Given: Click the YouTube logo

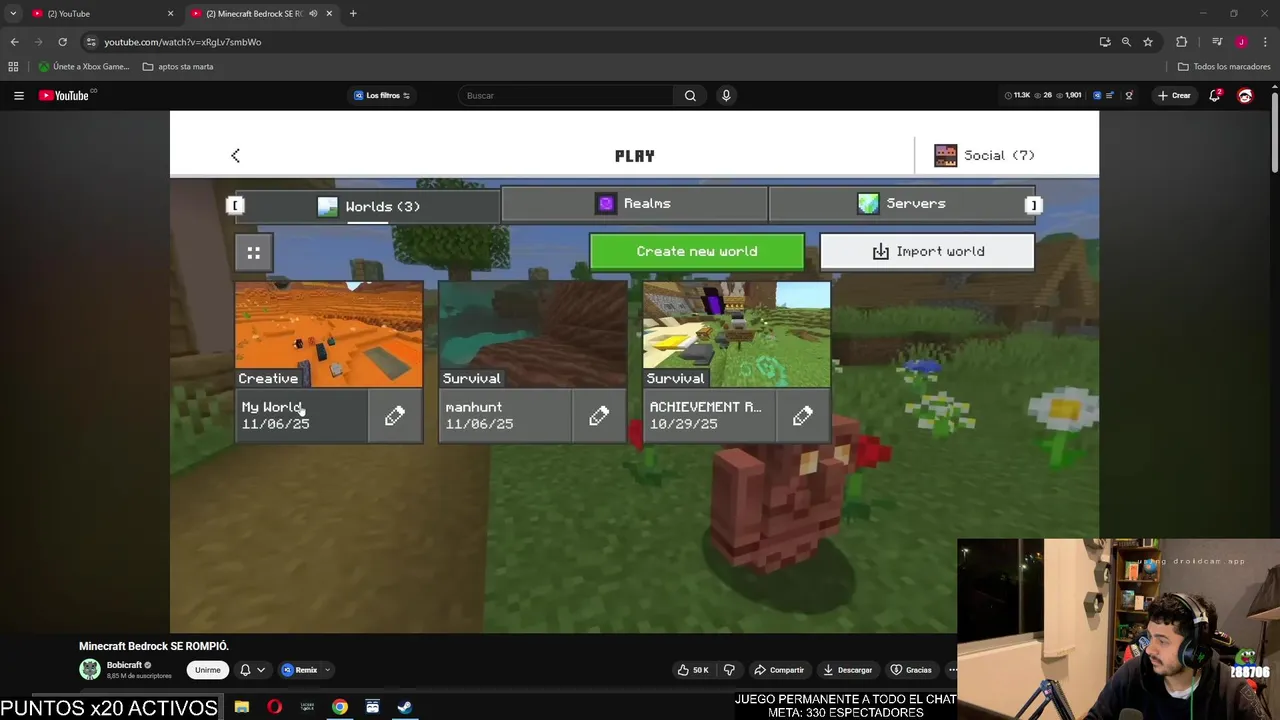Looking at the screenshot, I should pyautogui.click(x=64, y=95).
